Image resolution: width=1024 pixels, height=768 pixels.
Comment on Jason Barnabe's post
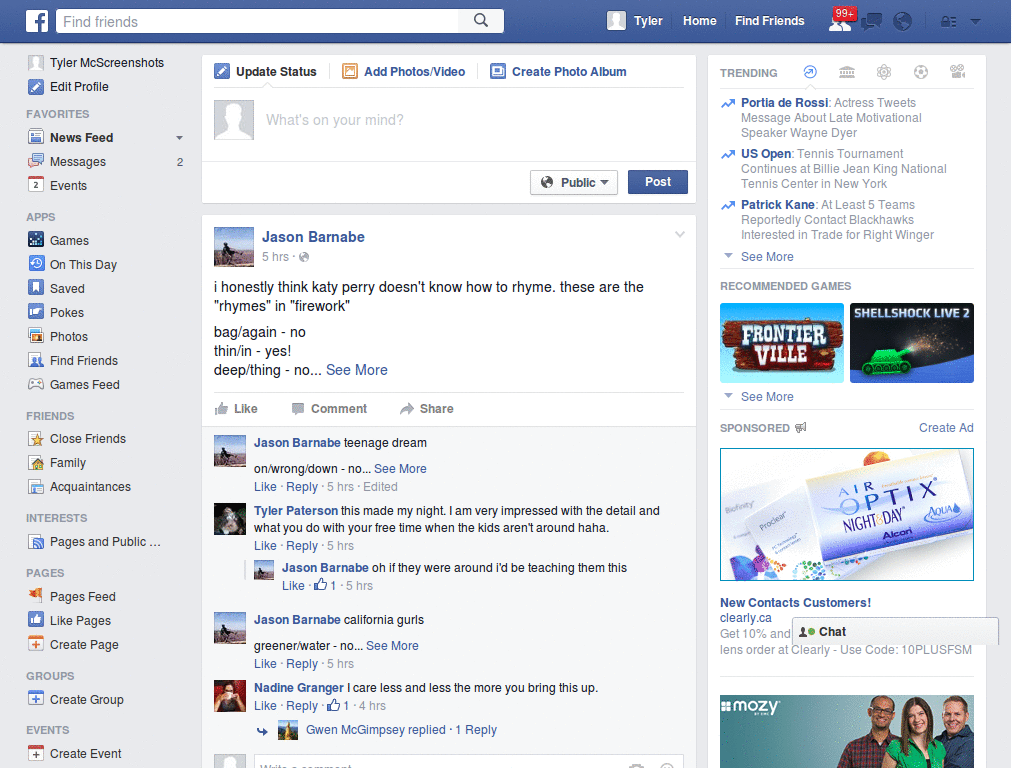pos(329,409)
